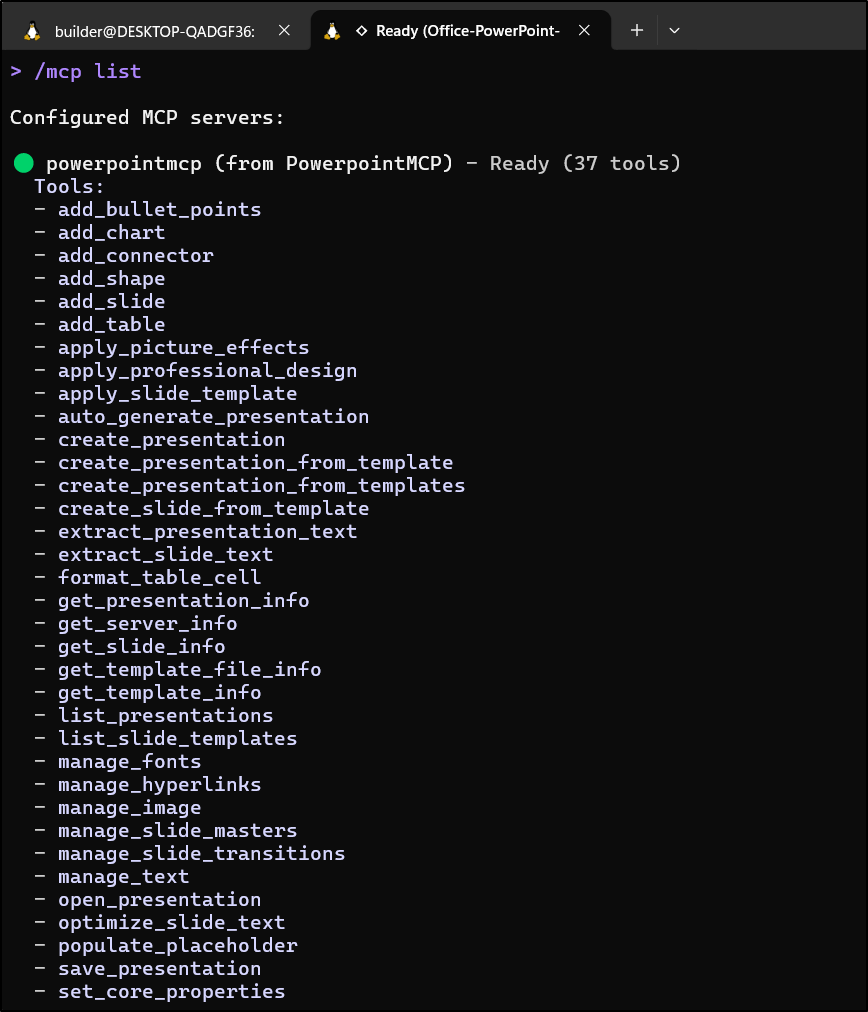Click the add_bullet_points tool entry
The width and height of the screenshot is (868, 1012).
[159, 210]
